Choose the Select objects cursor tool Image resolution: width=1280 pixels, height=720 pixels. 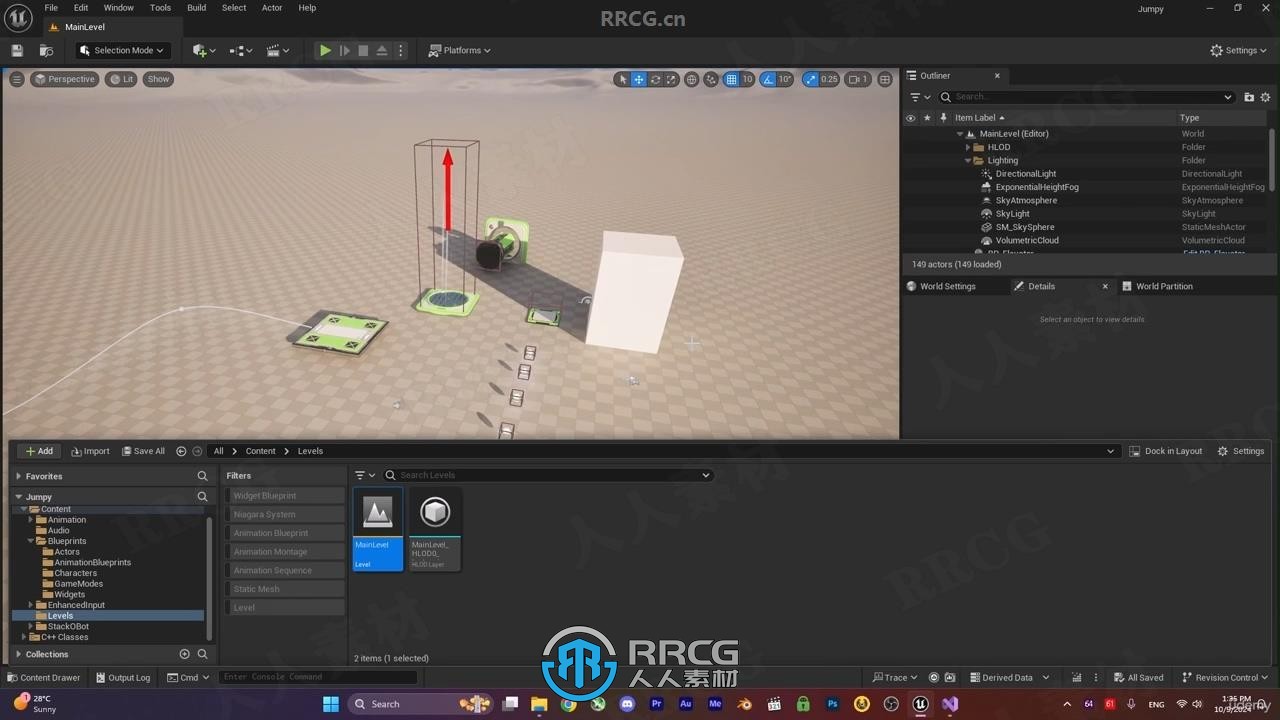622,79
